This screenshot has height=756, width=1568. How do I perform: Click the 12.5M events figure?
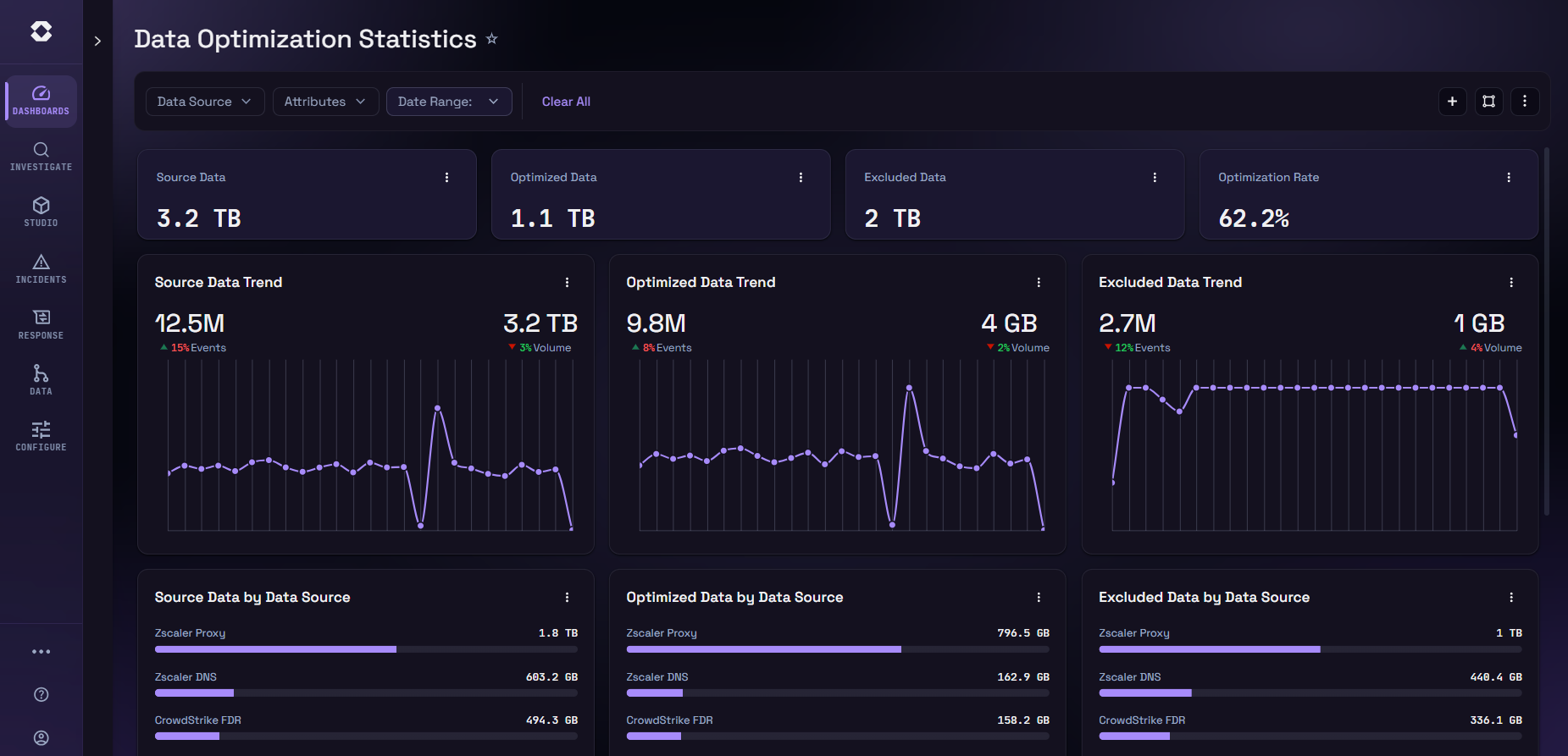190,323
